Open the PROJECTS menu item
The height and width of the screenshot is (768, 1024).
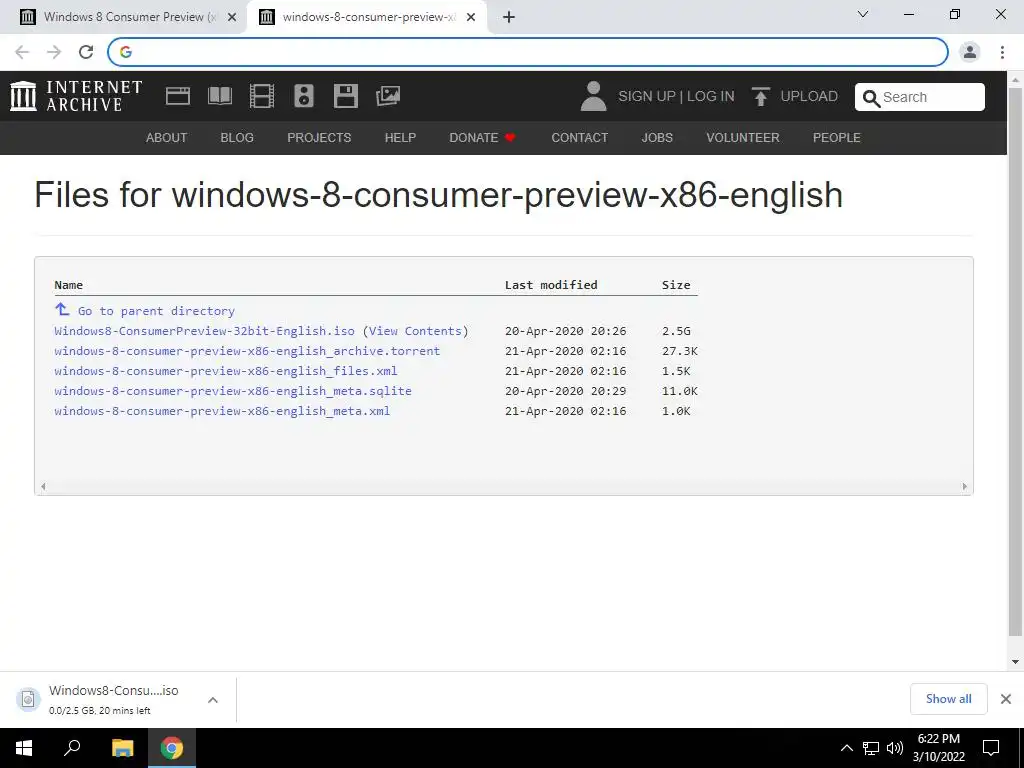[319, 138]
